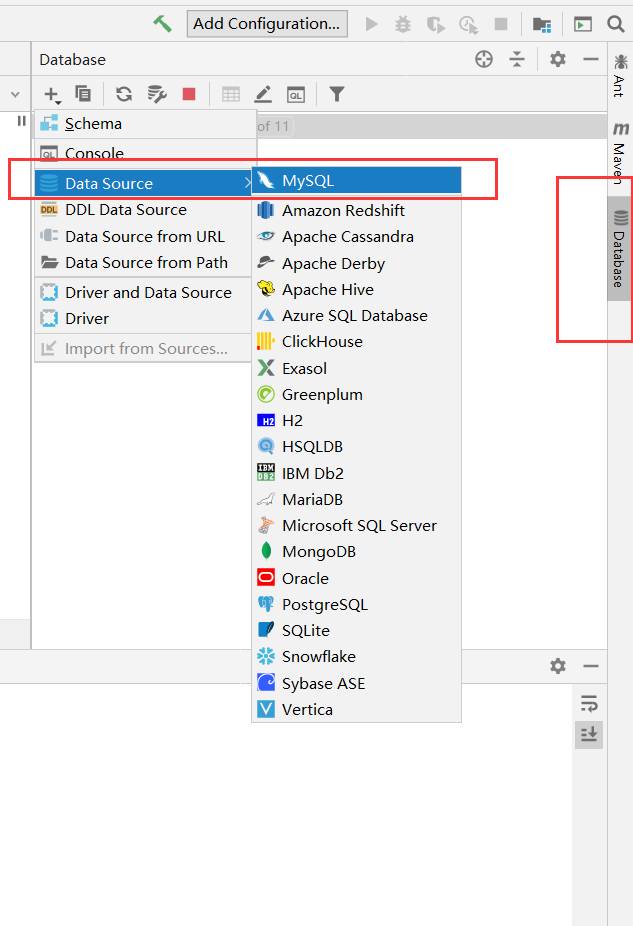Select SQLite data source
The height and width of the screenshot is (926, 633).
357,631
